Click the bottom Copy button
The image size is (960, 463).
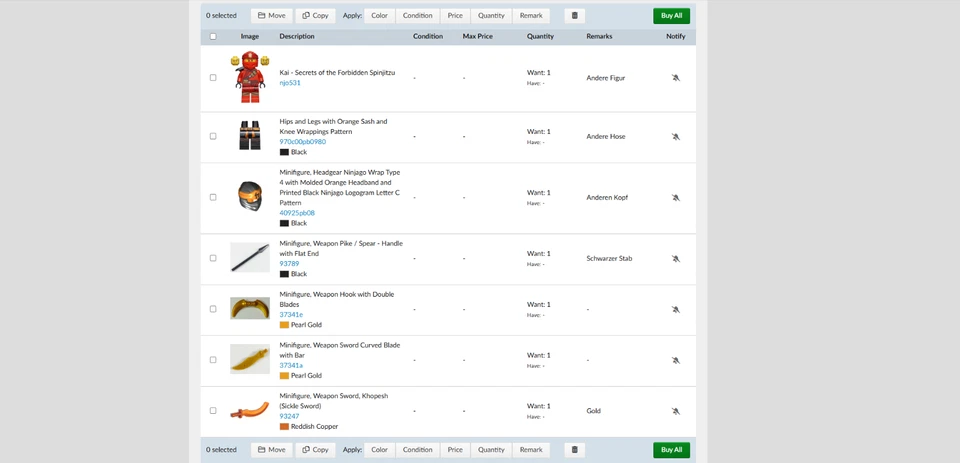(x=315, y=450)
